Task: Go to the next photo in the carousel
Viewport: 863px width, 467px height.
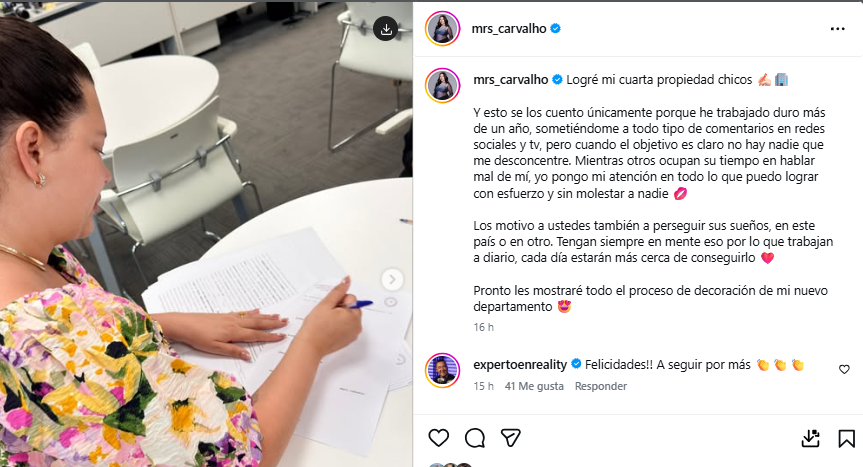Action: point(392,279)
